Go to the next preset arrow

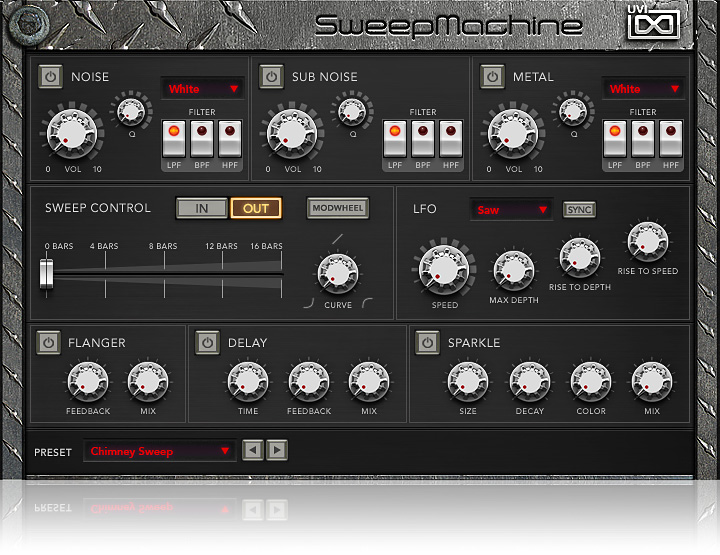277,451
